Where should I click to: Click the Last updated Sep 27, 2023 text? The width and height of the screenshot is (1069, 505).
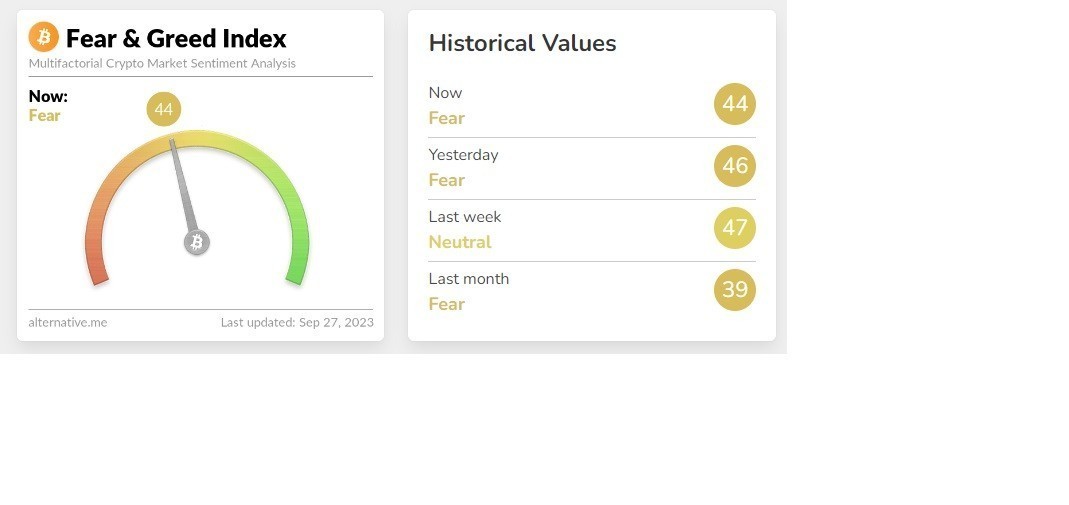click(297, 322)
